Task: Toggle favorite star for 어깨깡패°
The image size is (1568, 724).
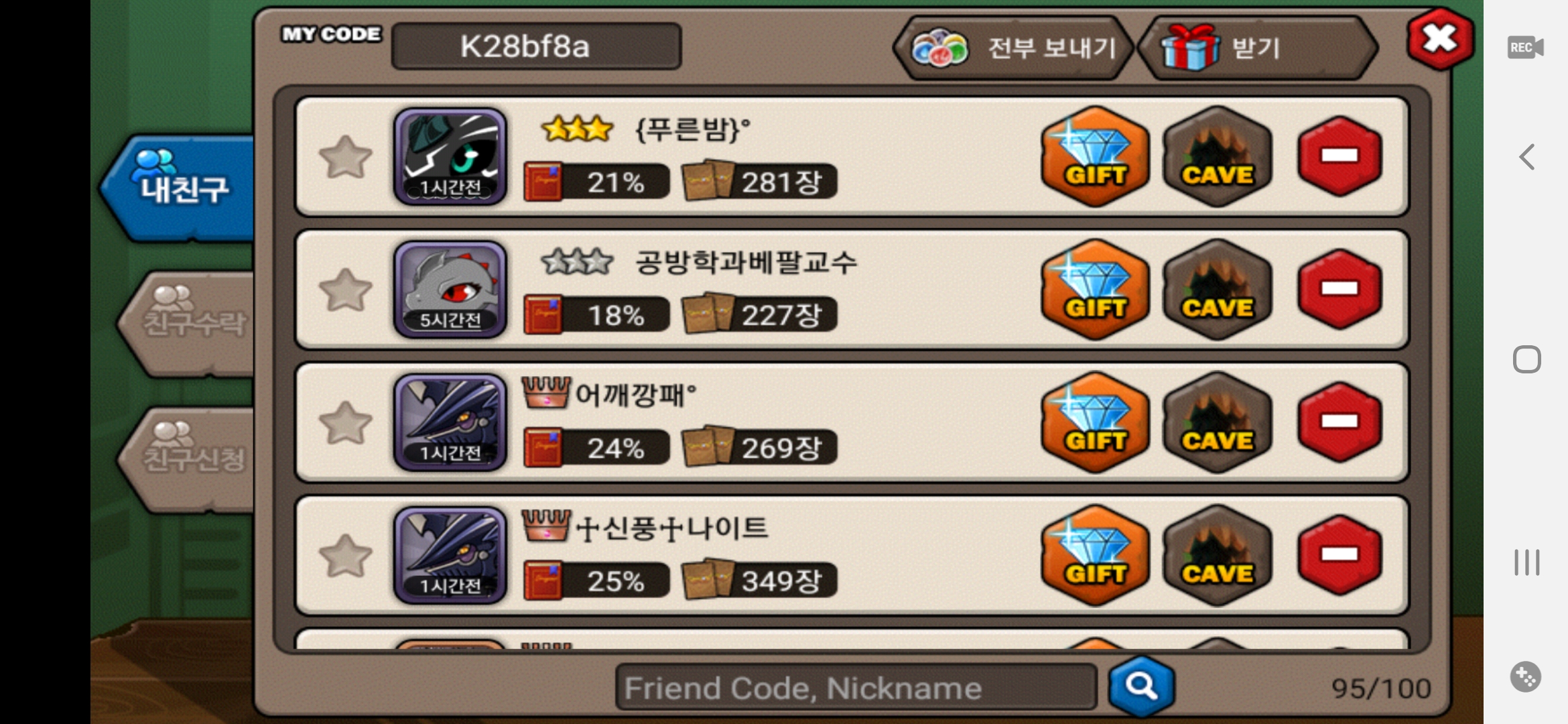Action: (x=345, y=423)
